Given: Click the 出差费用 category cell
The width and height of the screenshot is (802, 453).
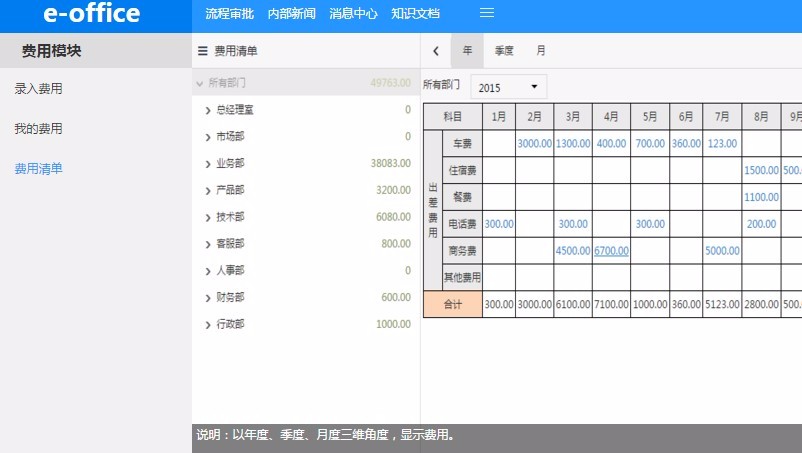Looking at the screenshot, I should point(433,210).
